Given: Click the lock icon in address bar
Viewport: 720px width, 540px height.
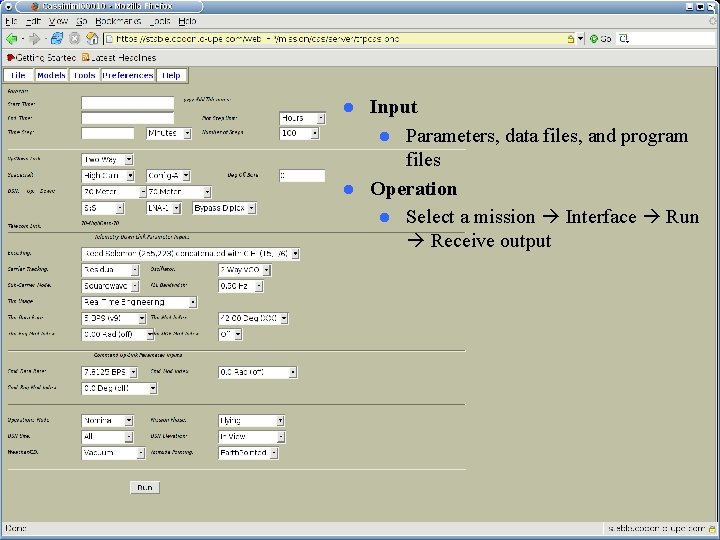Looking at the screenshot, I should 570,39.
